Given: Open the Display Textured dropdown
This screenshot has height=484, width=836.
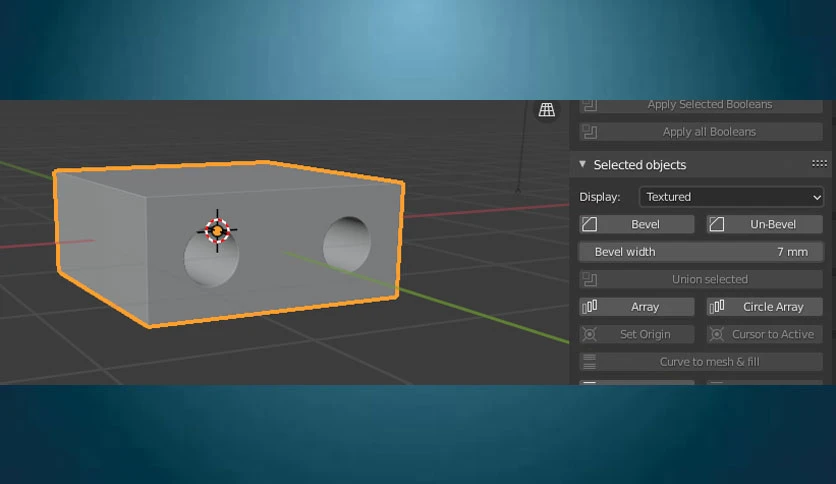Looking at the screenshot, I should pyautogui.click(x=731, y=197).
